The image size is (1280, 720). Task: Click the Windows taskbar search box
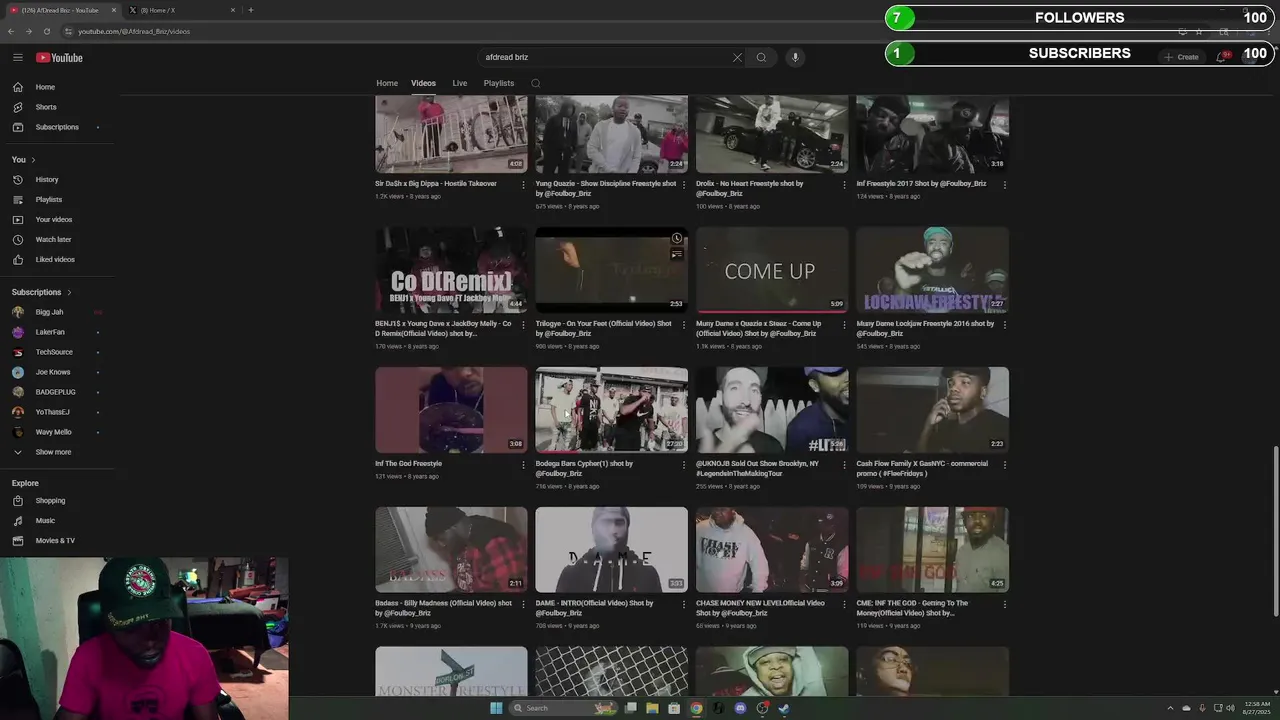pyautogui.click(x=562, y=708)
